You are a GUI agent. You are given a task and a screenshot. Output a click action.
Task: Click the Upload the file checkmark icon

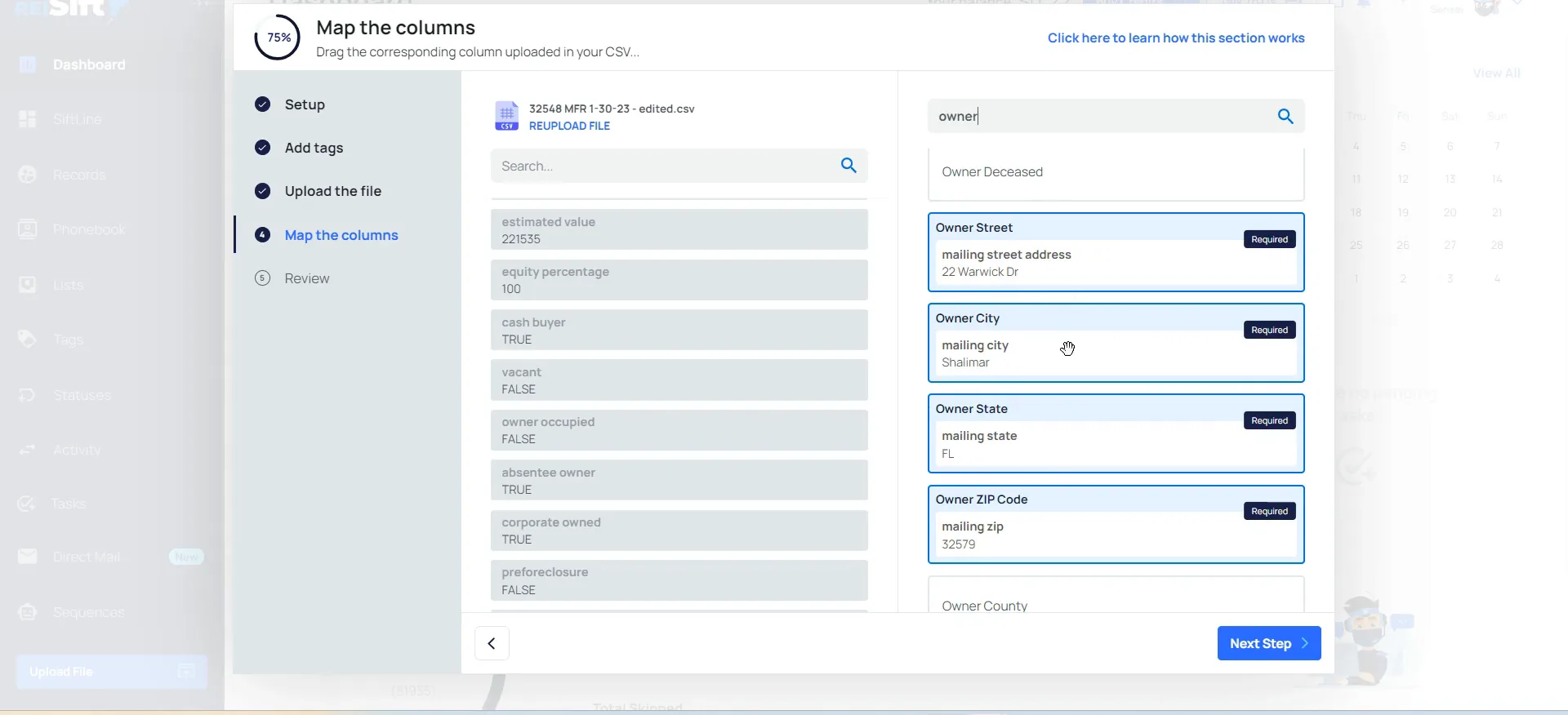tap(262, 191)
